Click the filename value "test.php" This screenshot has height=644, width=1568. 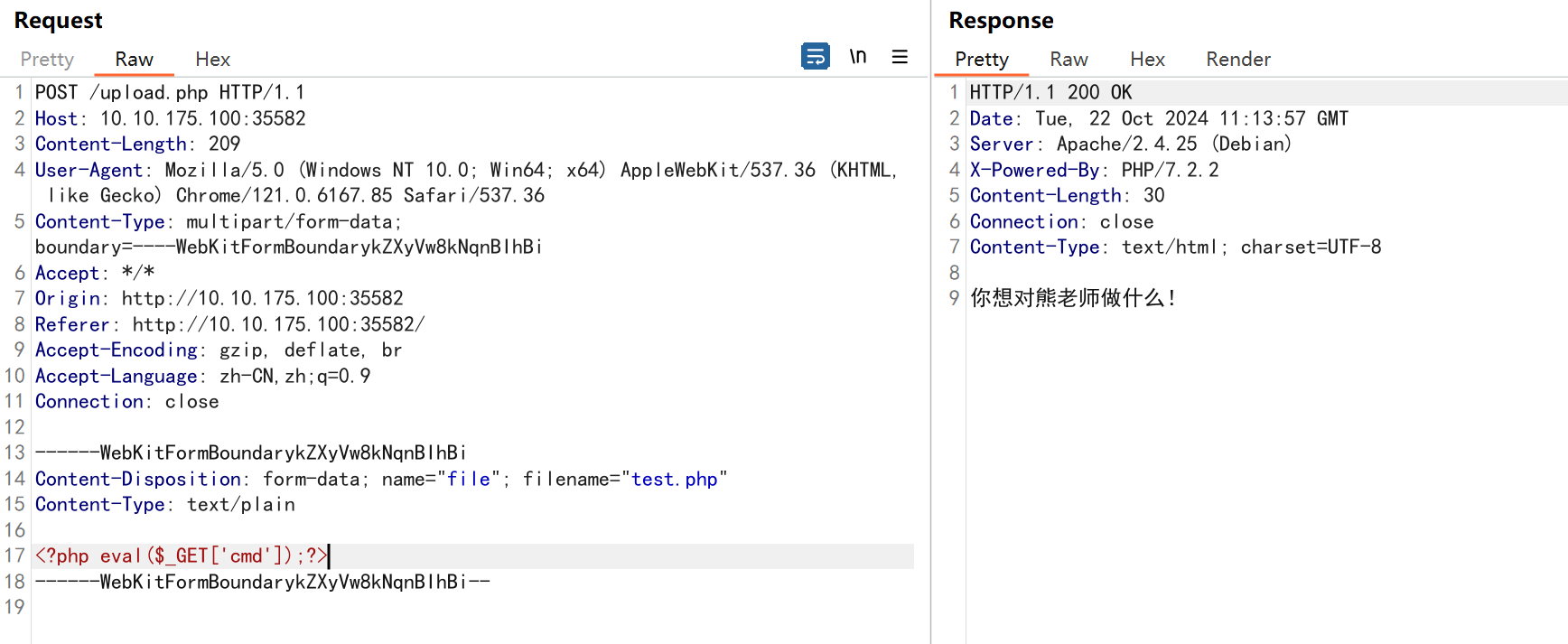click(674, 479)
